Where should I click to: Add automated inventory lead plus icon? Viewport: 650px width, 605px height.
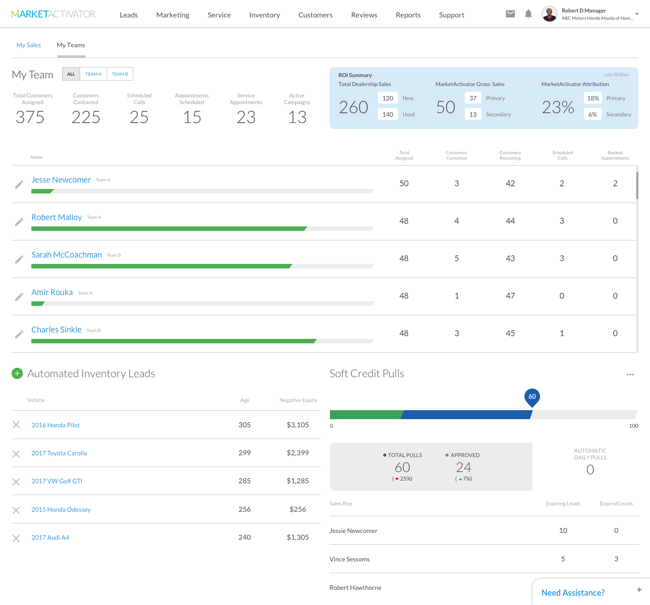tap(17, 373)
